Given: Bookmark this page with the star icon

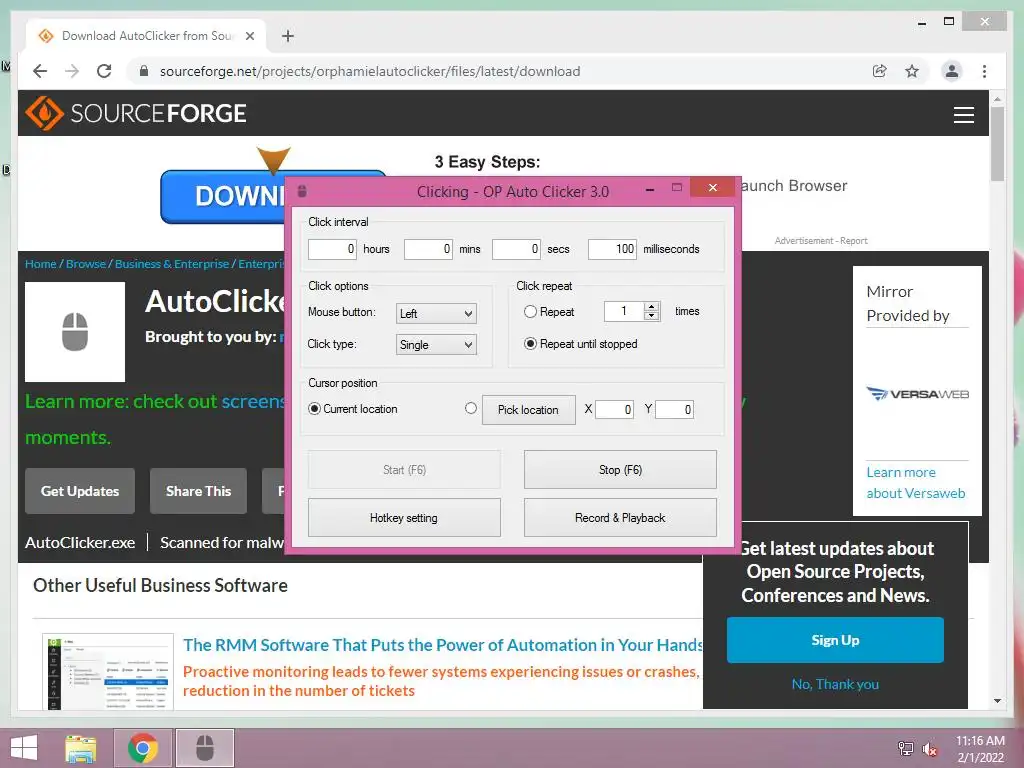Looking at the screenshot, I should [x=912, y=71].
